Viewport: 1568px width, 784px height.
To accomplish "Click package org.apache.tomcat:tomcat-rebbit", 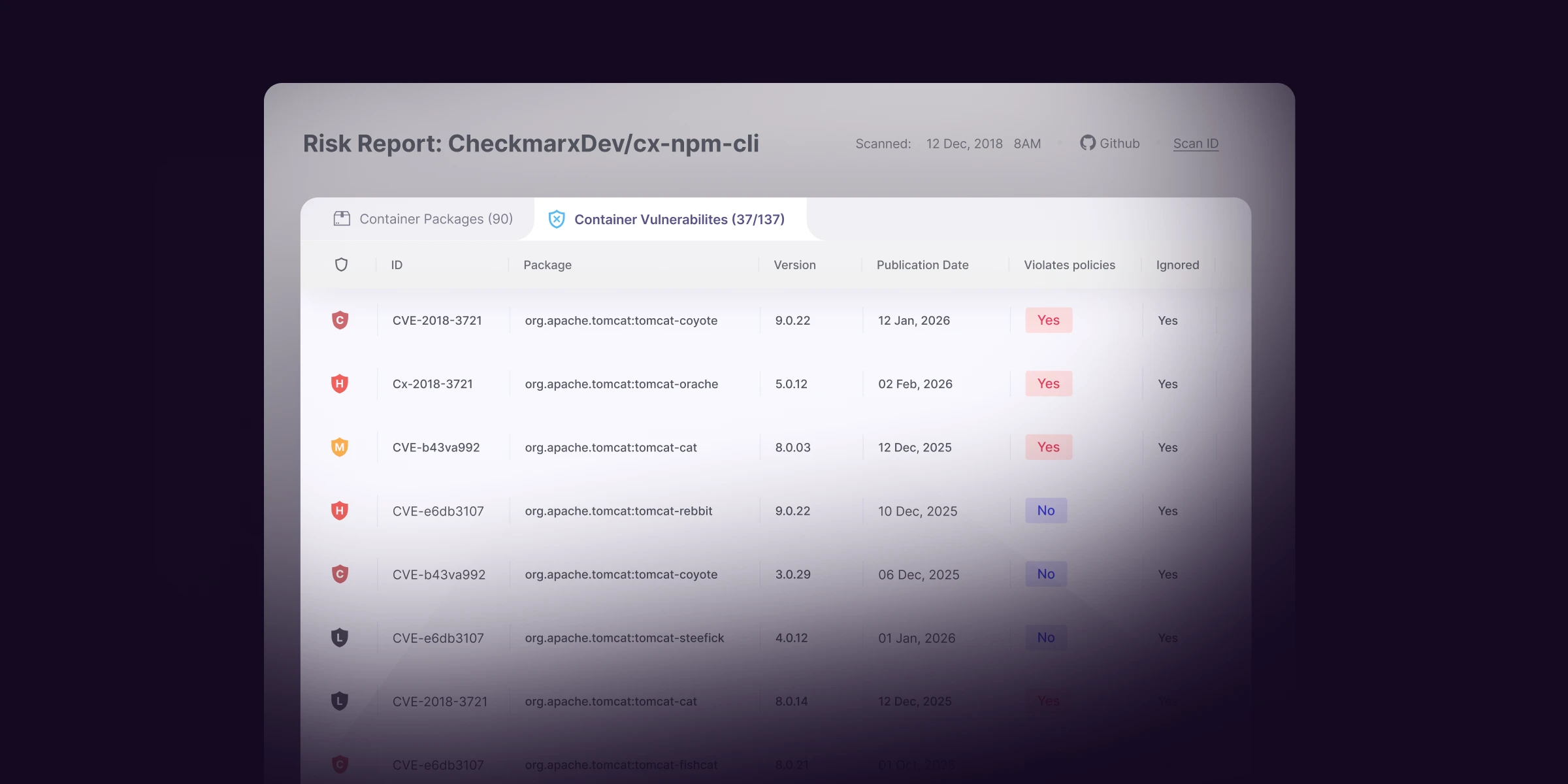I will (x=619, y=511).
